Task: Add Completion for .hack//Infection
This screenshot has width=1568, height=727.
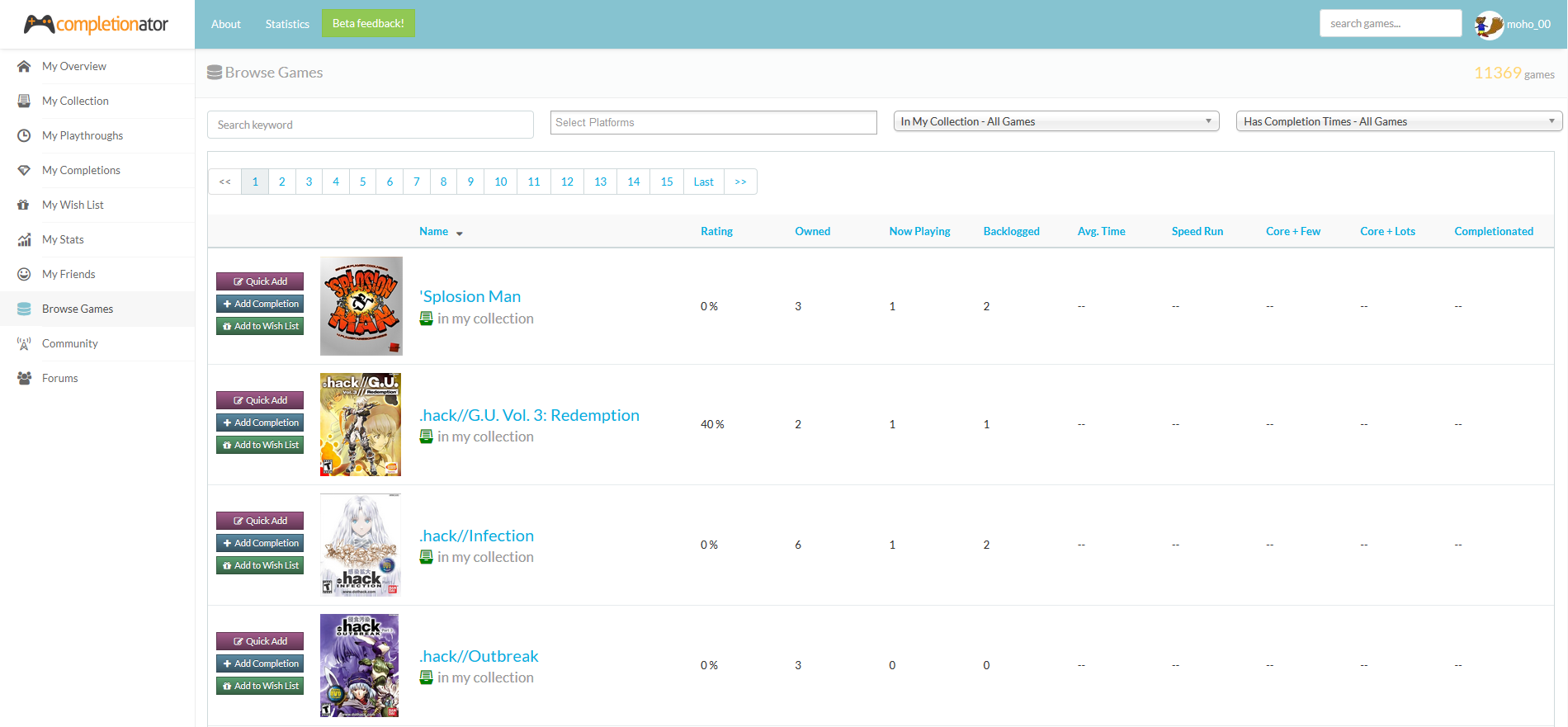Action: click(x=260, y=543)
